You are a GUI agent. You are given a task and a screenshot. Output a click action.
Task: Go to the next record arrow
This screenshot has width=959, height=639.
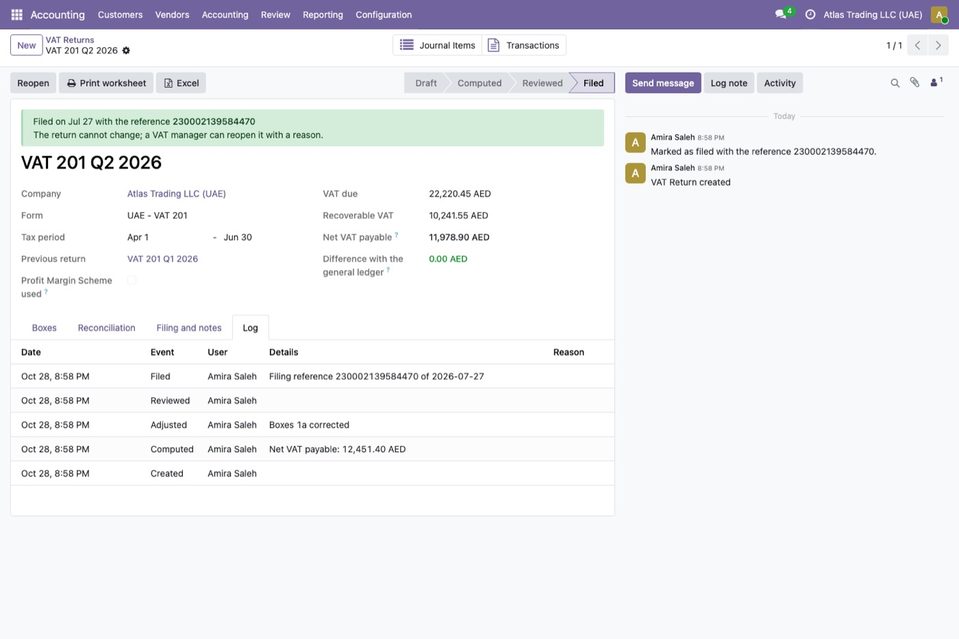[x=938, y=45]
